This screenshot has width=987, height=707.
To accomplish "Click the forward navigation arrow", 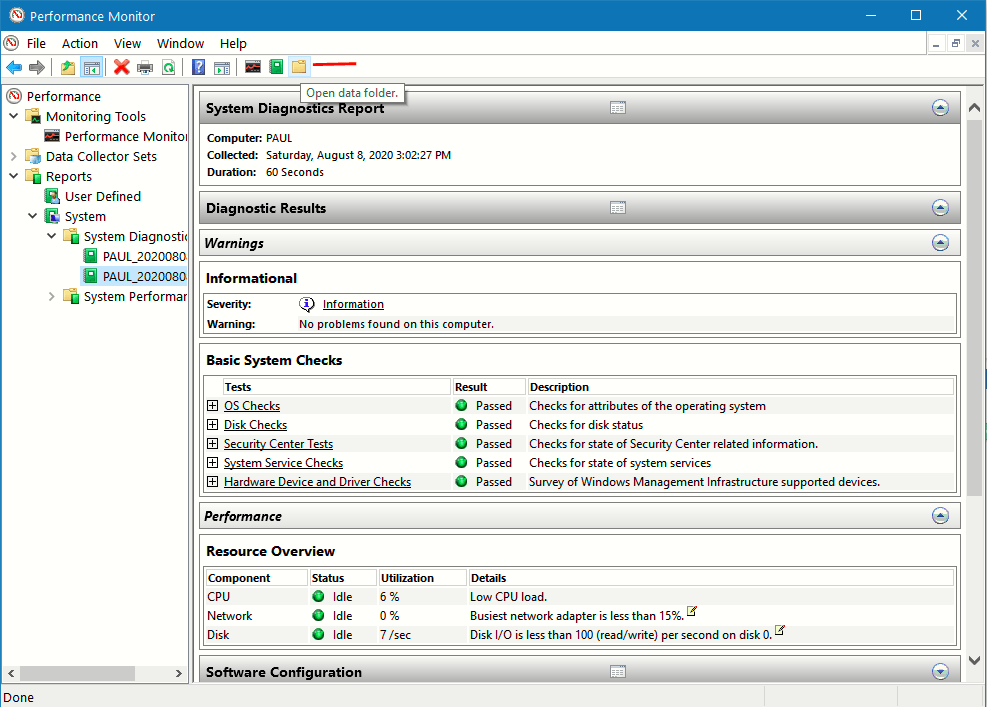I will (x=38, y=65).
